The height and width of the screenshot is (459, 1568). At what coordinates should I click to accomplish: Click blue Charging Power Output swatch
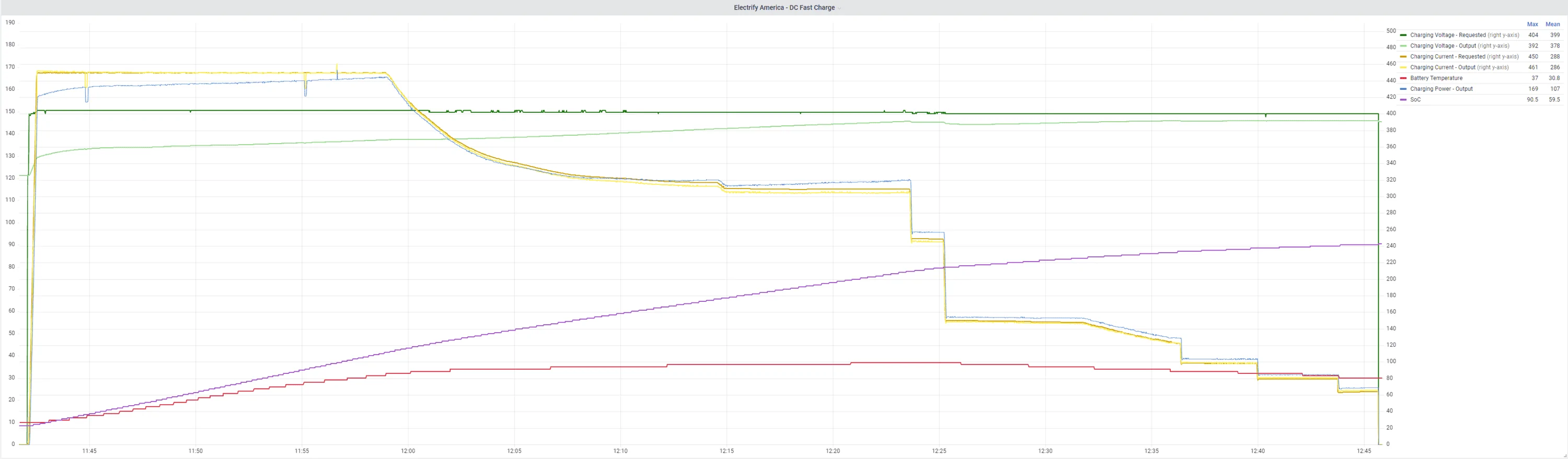[1403, 89]
